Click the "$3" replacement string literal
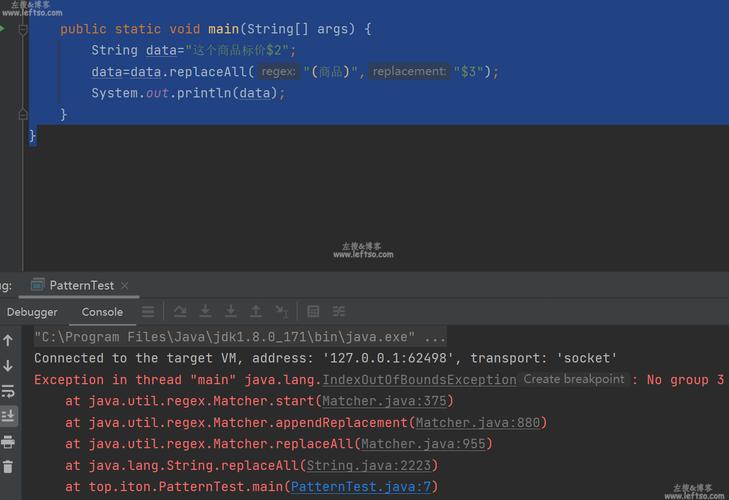This screenshot has height=500, width=729. [x=469, y=72]
